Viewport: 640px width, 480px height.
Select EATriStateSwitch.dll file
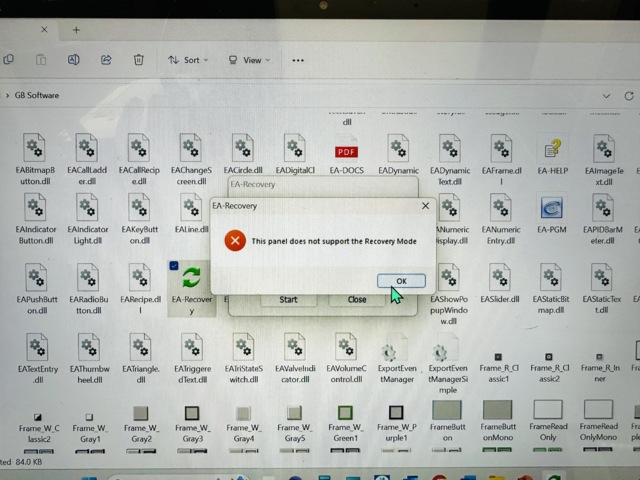coord(244,359)
